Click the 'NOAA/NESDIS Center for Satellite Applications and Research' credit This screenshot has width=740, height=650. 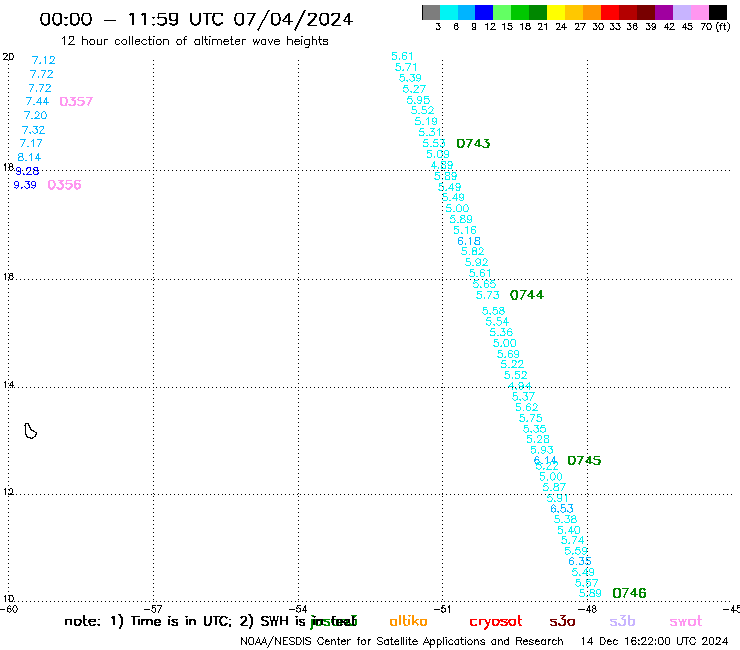coord(402,642)
